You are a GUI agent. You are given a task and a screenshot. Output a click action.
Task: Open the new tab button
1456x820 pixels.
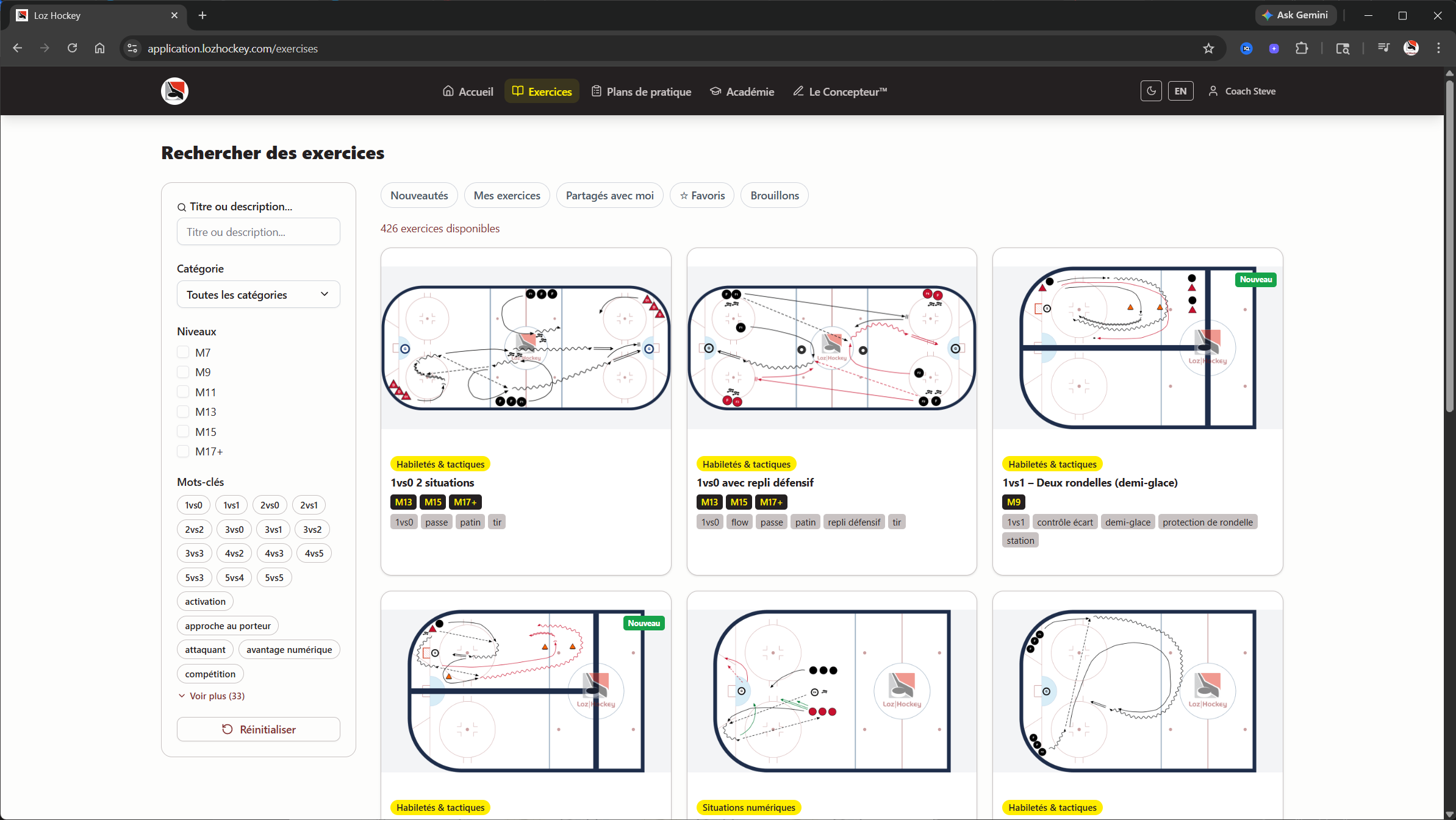coord(202,16)
